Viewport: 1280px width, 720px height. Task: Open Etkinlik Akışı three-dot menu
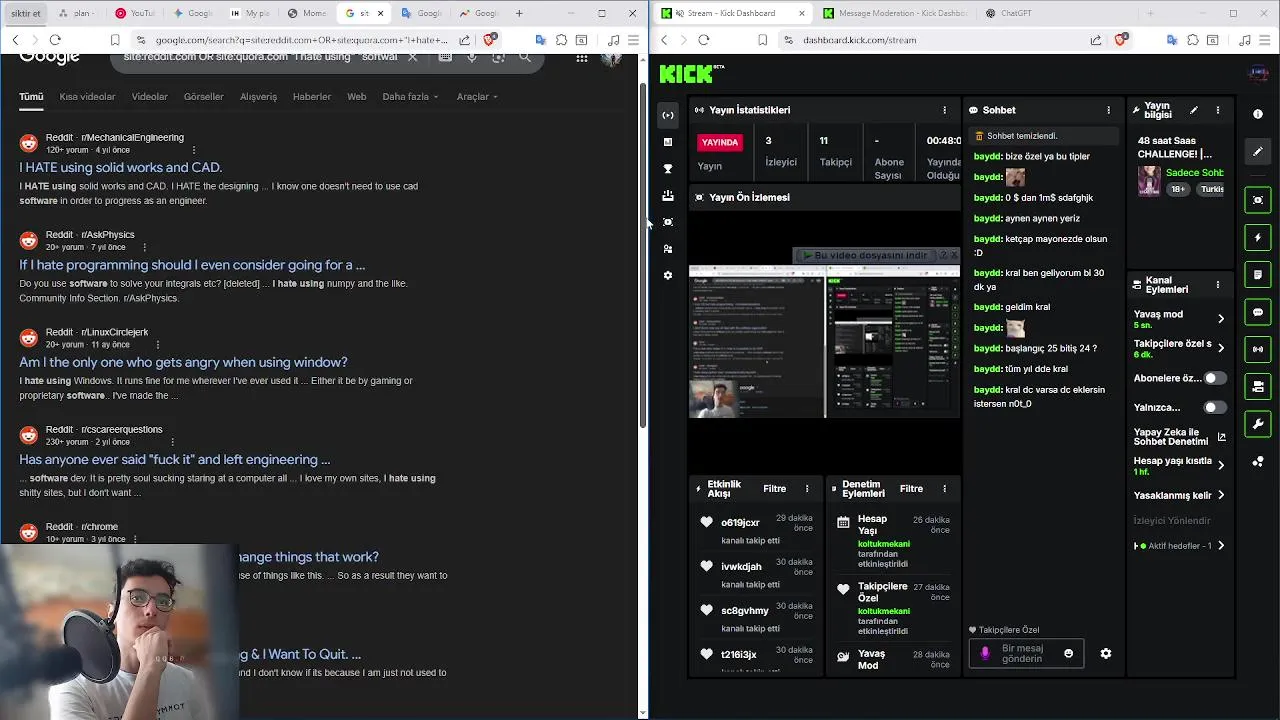[x=807, y=489]
